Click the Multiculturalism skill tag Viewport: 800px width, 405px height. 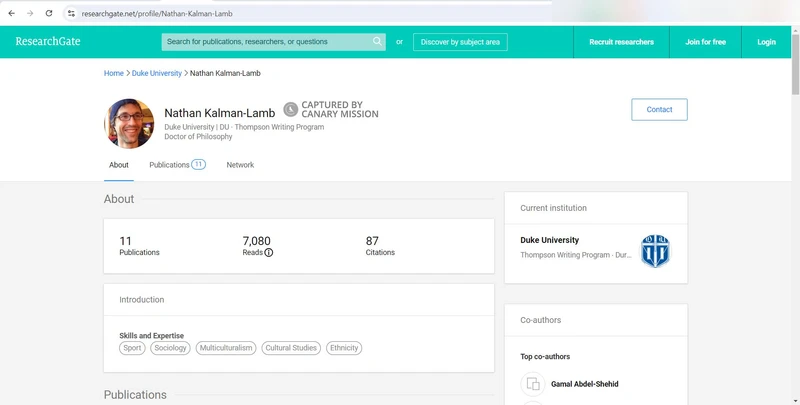coord(226,348)
